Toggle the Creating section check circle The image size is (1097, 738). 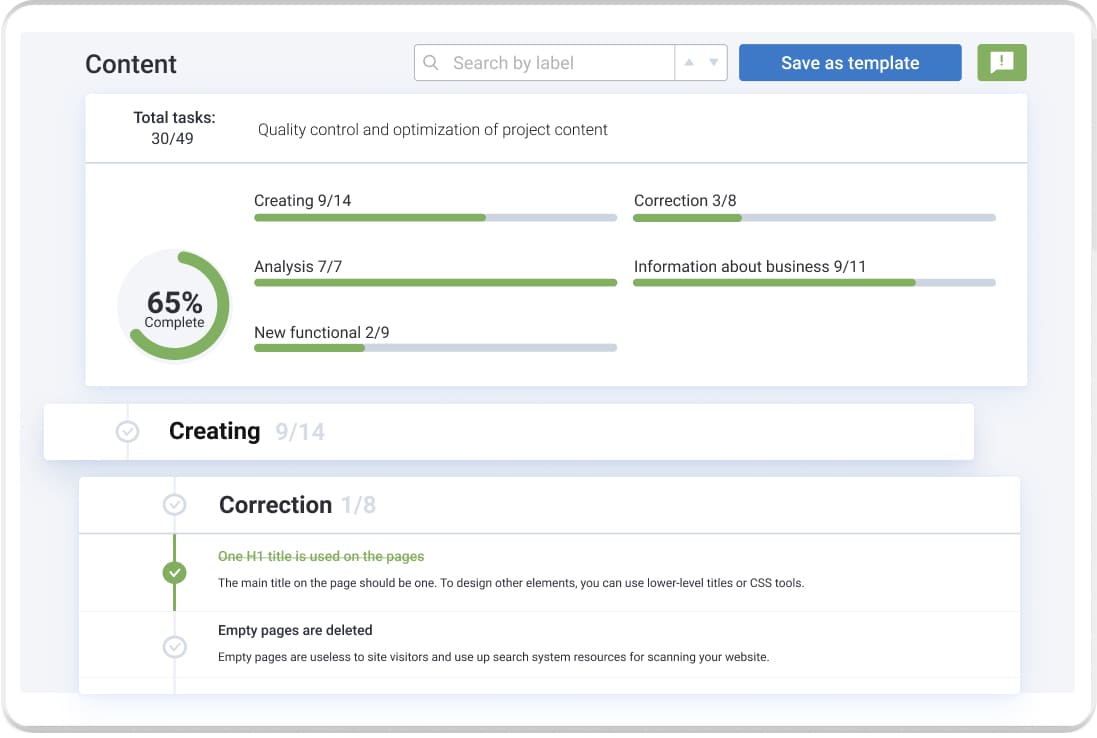(x=128, y=431)
